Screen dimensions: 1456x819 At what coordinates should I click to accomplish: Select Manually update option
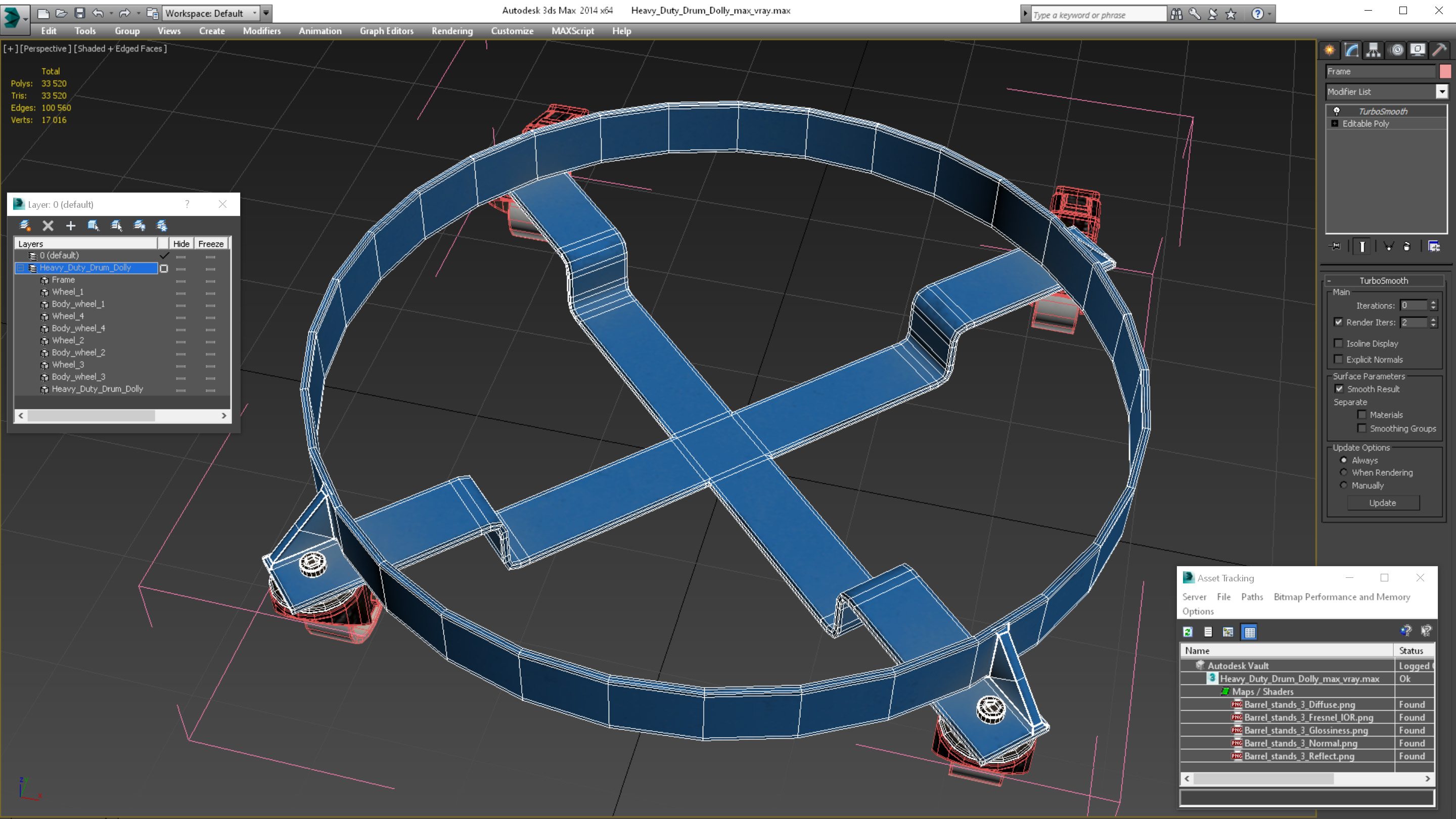pyautogui.click(x=1344, y=485)
